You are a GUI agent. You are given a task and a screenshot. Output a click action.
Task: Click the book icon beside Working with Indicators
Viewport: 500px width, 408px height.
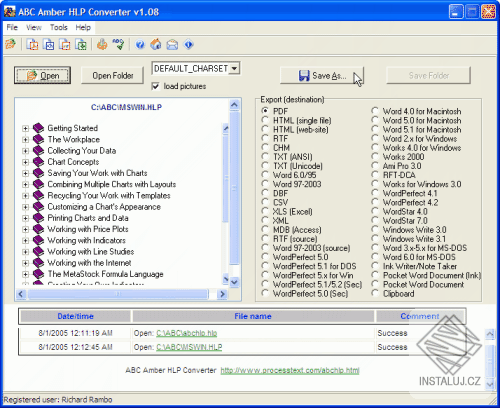coord(39,240)
